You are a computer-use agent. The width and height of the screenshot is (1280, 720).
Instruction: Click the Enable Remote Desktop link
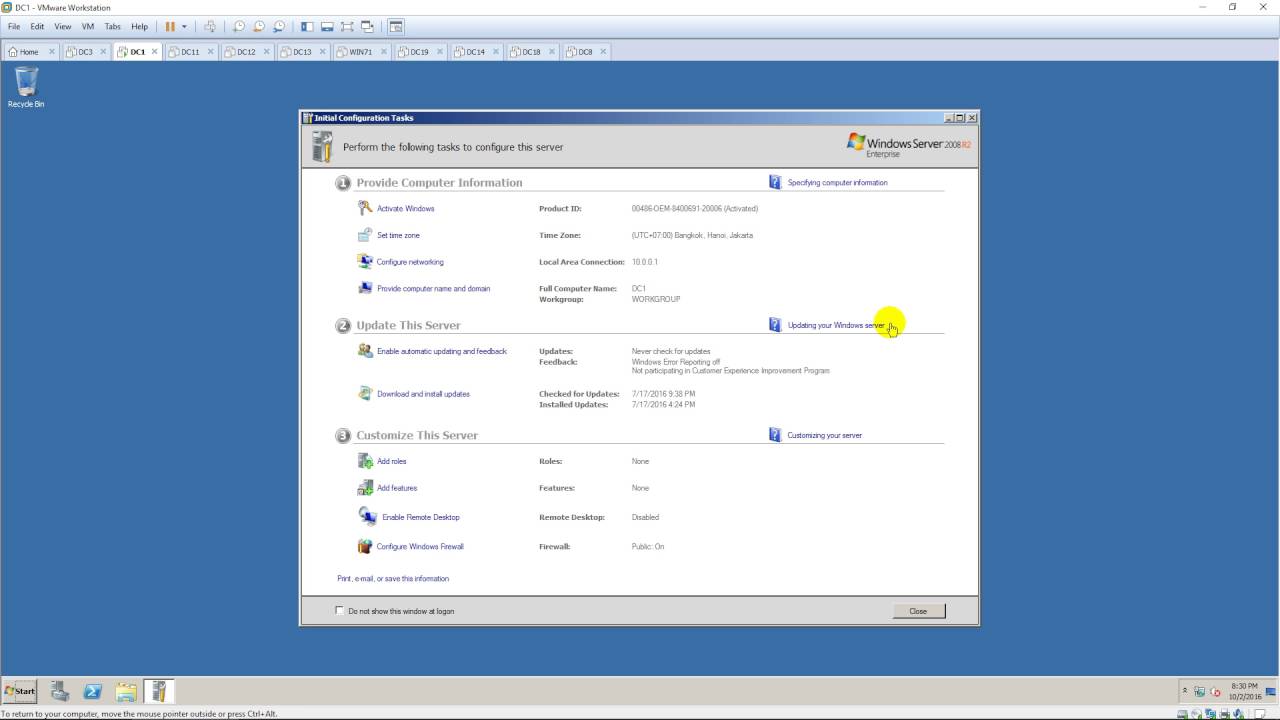(x=421, y=518)
